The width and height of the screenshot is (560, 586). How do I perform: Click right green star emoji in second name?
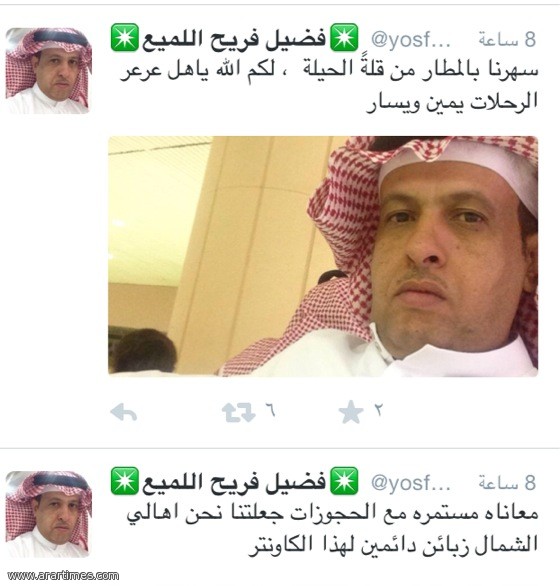tap(344, 481)
